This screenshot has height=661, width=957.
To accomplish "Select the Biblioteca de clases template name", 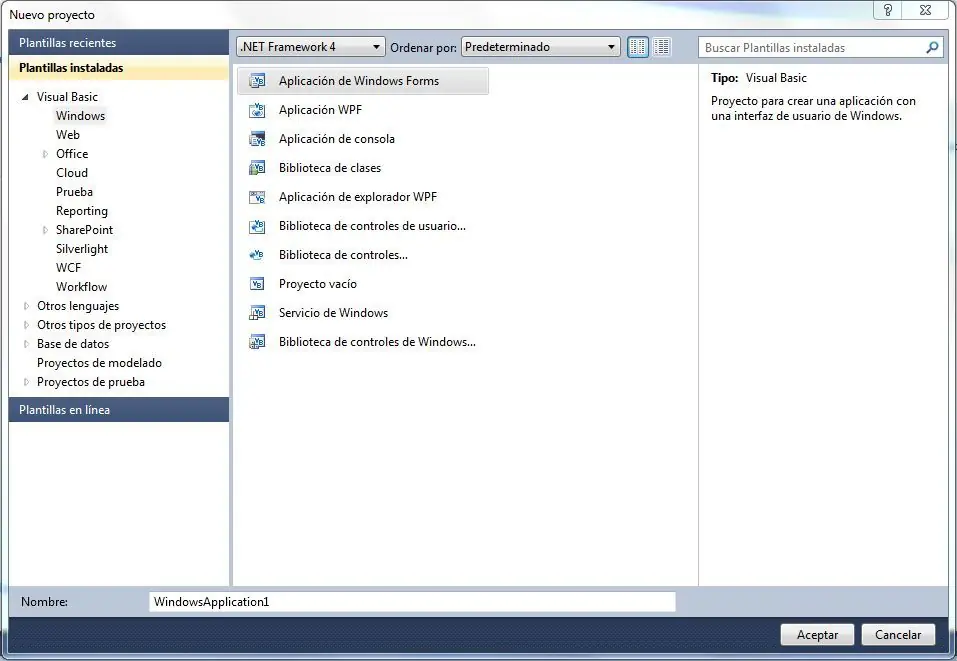I will tap(330, 168).
